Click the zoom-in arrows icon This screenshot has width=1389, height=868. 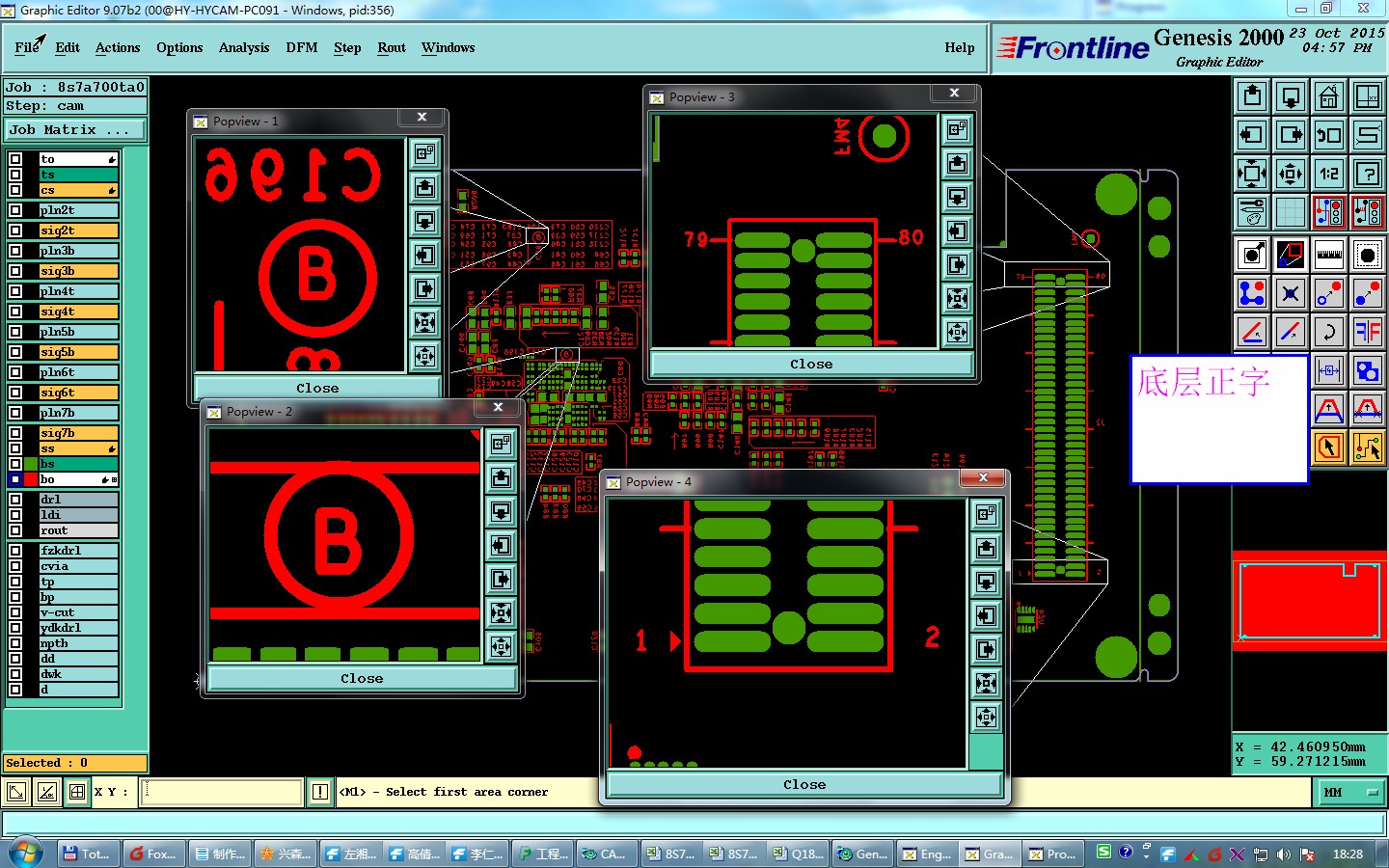point(1291,174)
